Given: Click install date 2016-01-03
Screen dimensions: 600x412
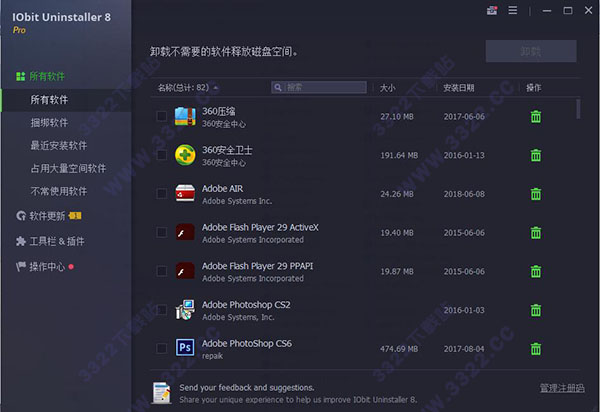Looking at the screenshot, I should [x=464, y=310].
